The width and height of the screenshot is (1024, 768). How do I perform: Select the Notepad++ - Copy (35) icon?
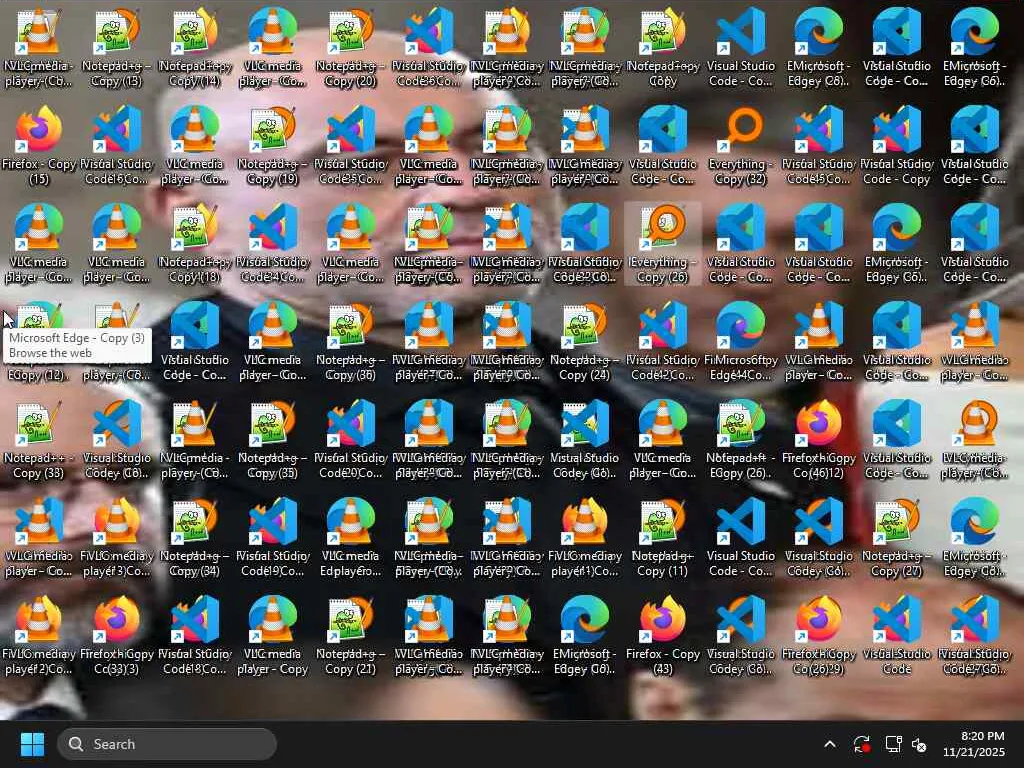(x=272, y=439)
